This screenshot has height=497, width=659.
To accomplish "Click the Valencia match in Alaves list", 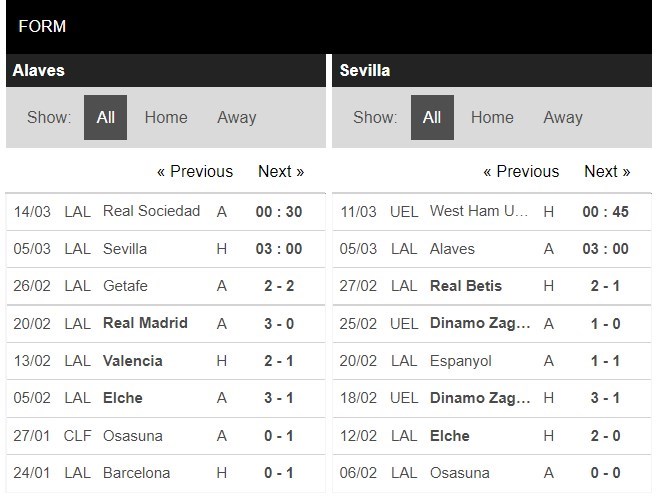I will click(166, 361).
